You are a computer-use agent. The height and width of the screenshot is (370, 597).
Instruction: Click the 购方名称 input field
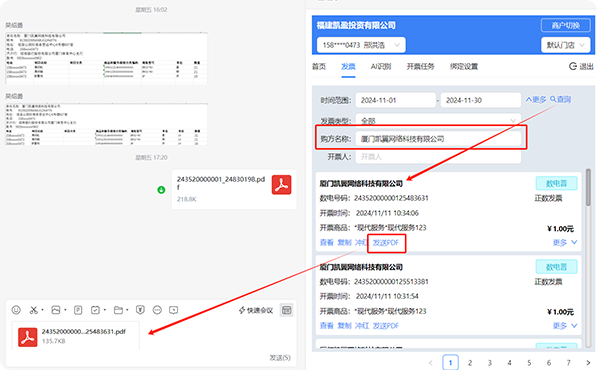438,139
